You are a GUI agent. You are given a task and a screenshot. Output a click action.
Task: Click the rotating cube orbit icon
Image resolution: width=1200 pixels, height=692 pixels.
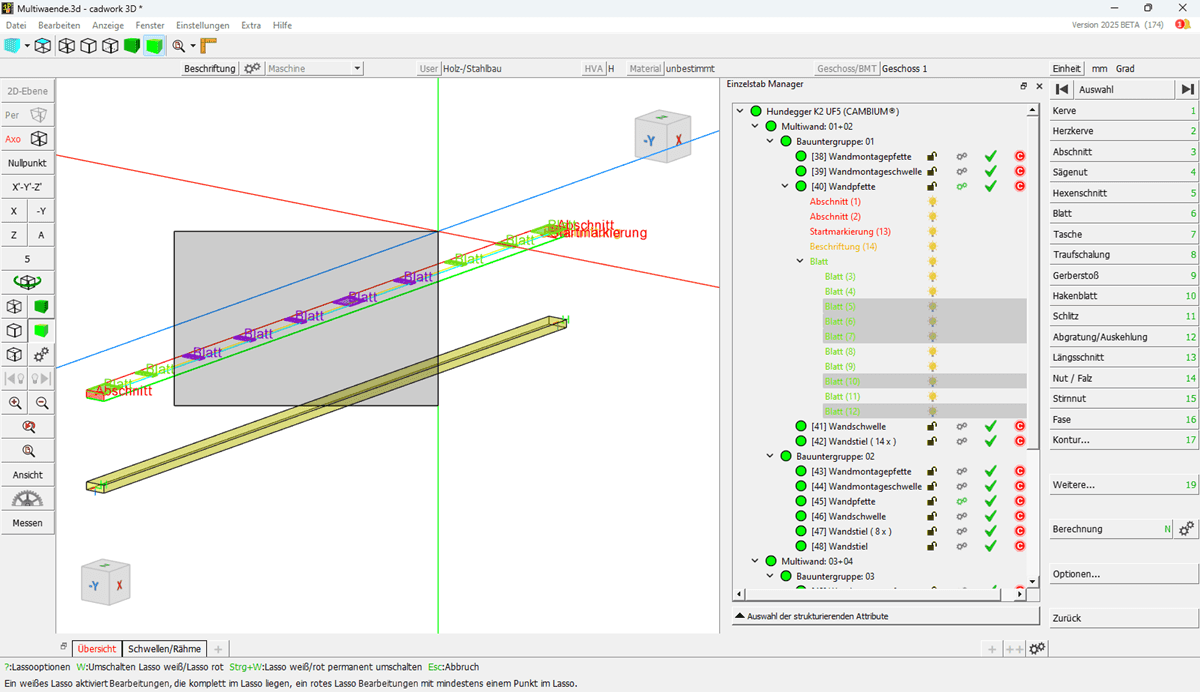pos(28,283)
